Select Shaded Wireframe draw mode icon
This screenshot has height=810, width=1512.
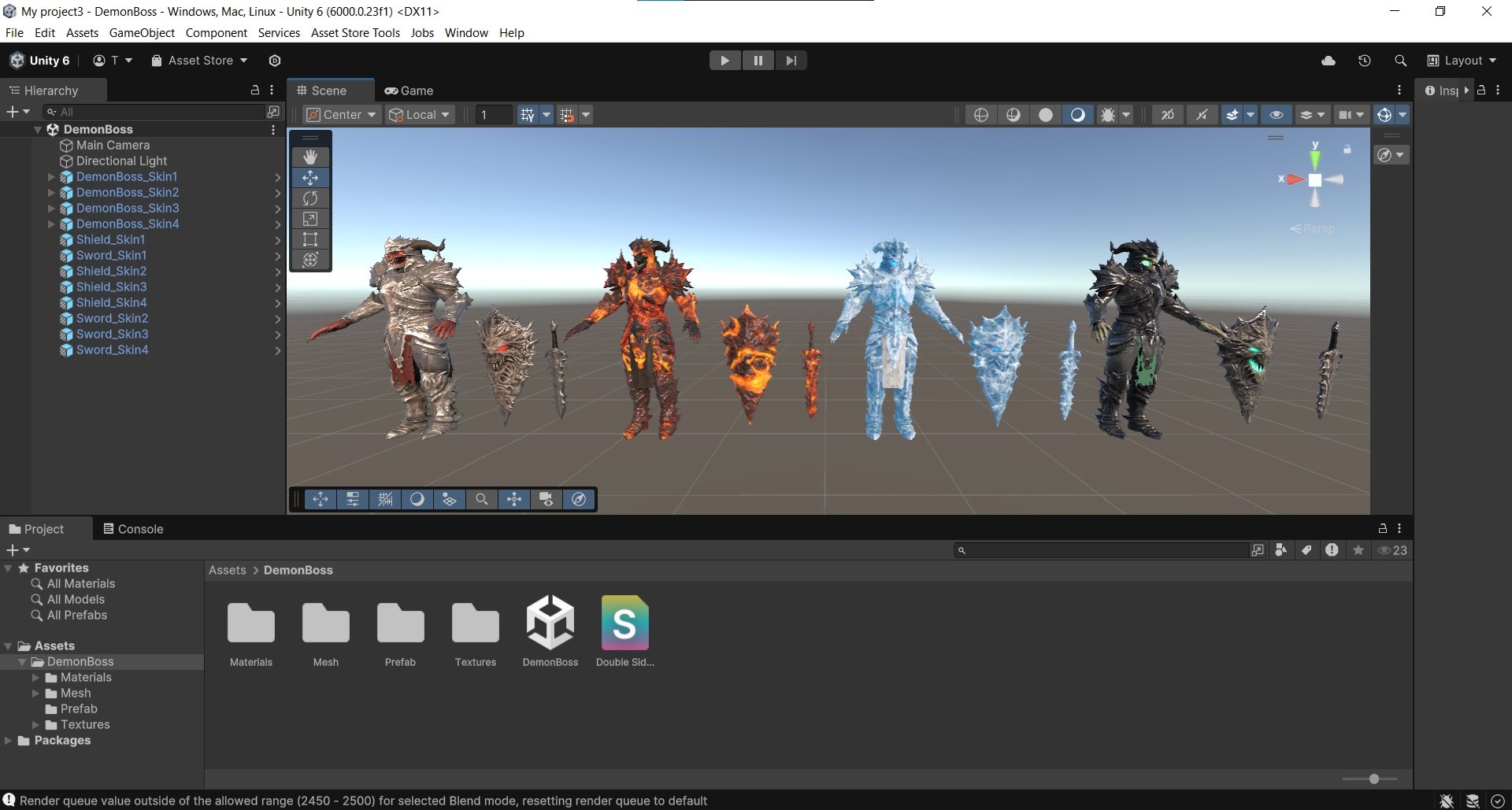coord(1013,115)
